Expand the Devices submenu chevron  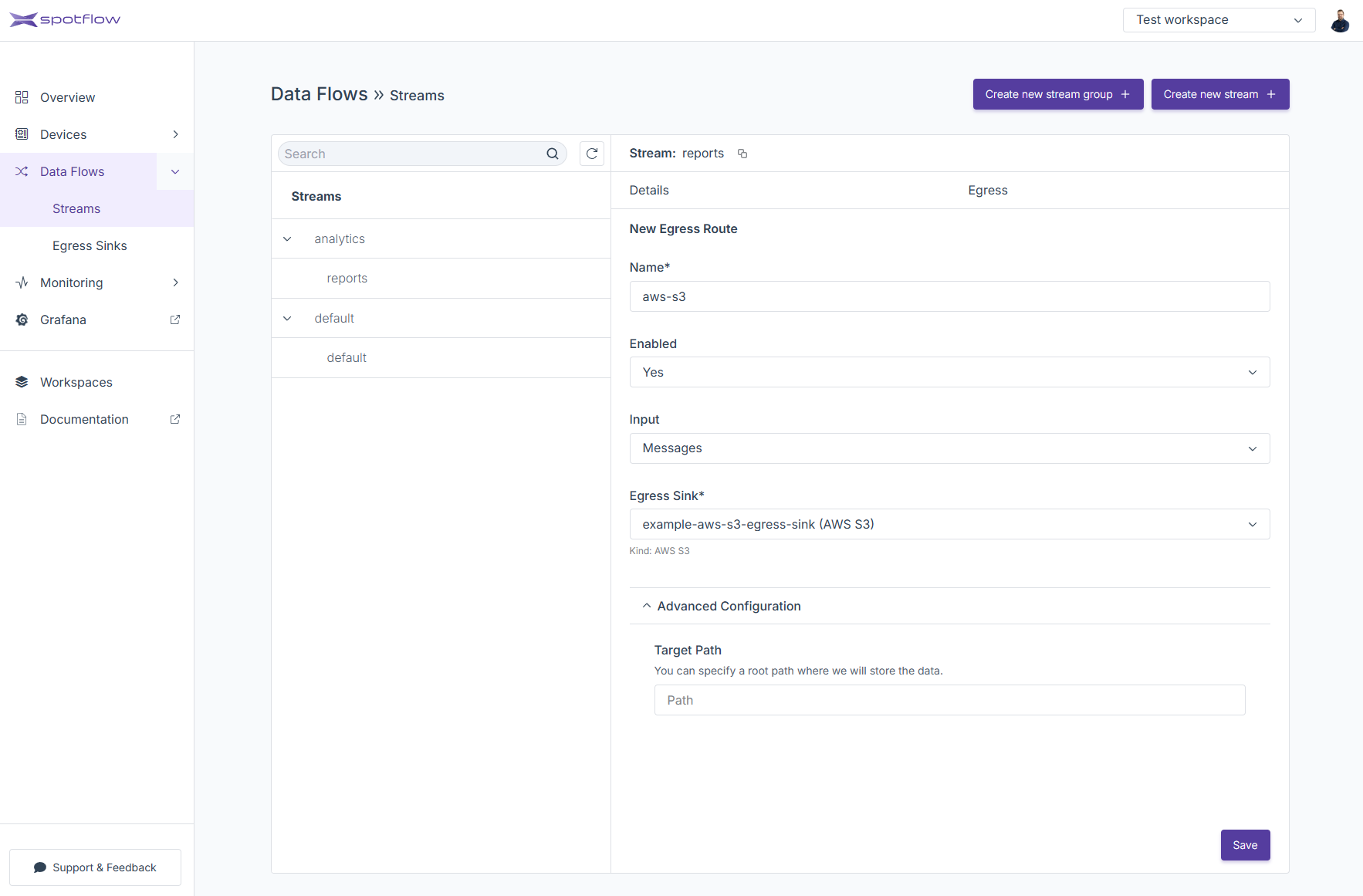coord(175,134)
